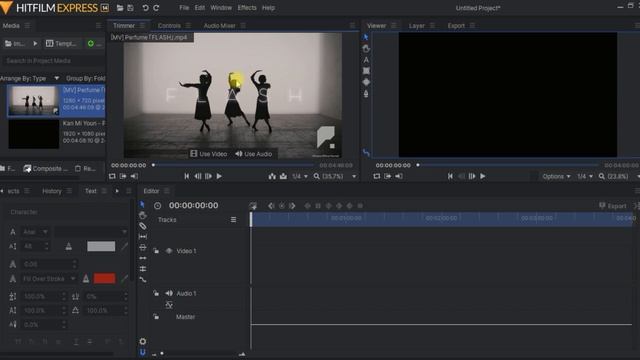Mute the Audio 1 track speaker
Image resolution: width=640 pixels, height=360 pixels.
pyautogui.click(x=169, y=293)
